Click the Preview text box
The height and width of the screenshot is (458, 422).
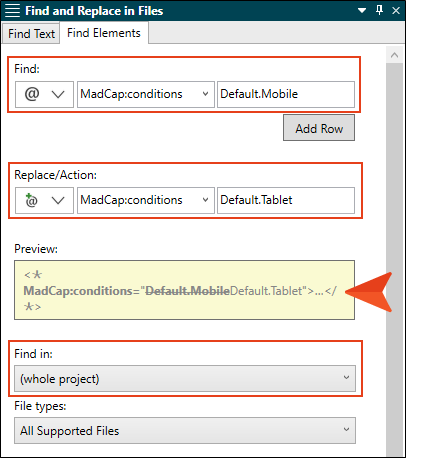click(184, 290)
